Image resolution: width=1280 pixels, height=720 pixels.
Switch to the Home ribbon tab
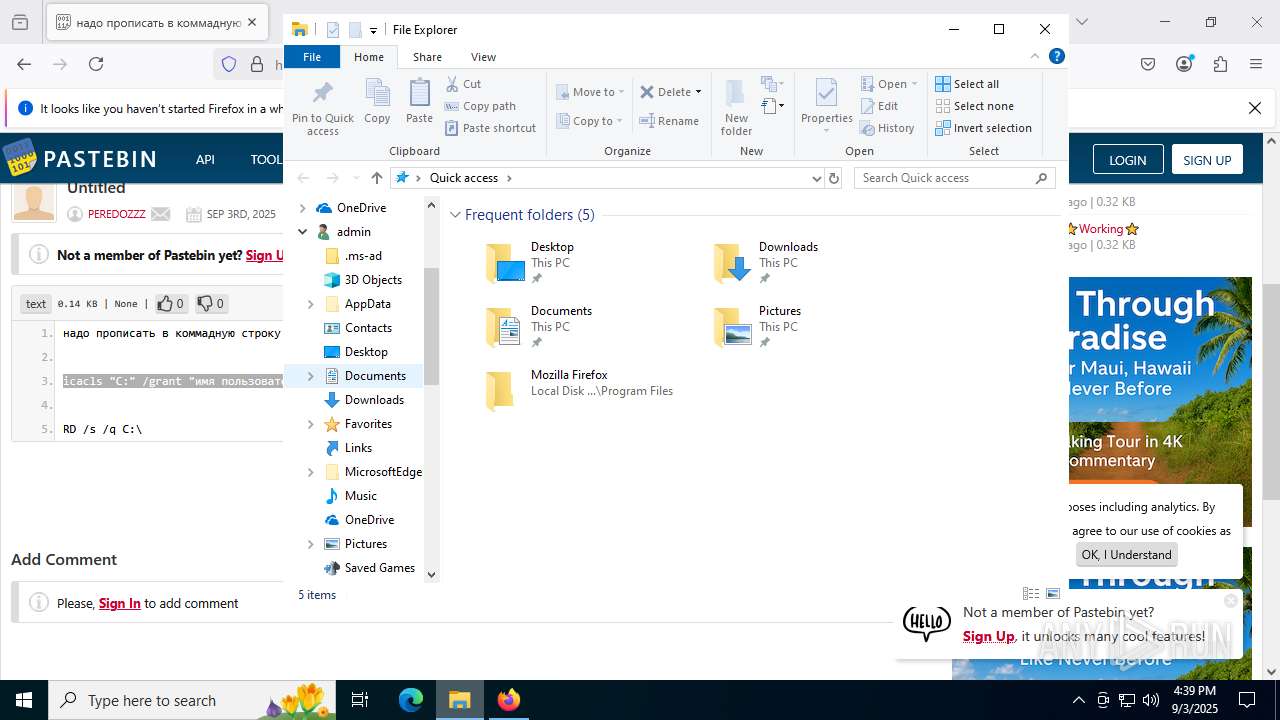click(x=369, y=57)
